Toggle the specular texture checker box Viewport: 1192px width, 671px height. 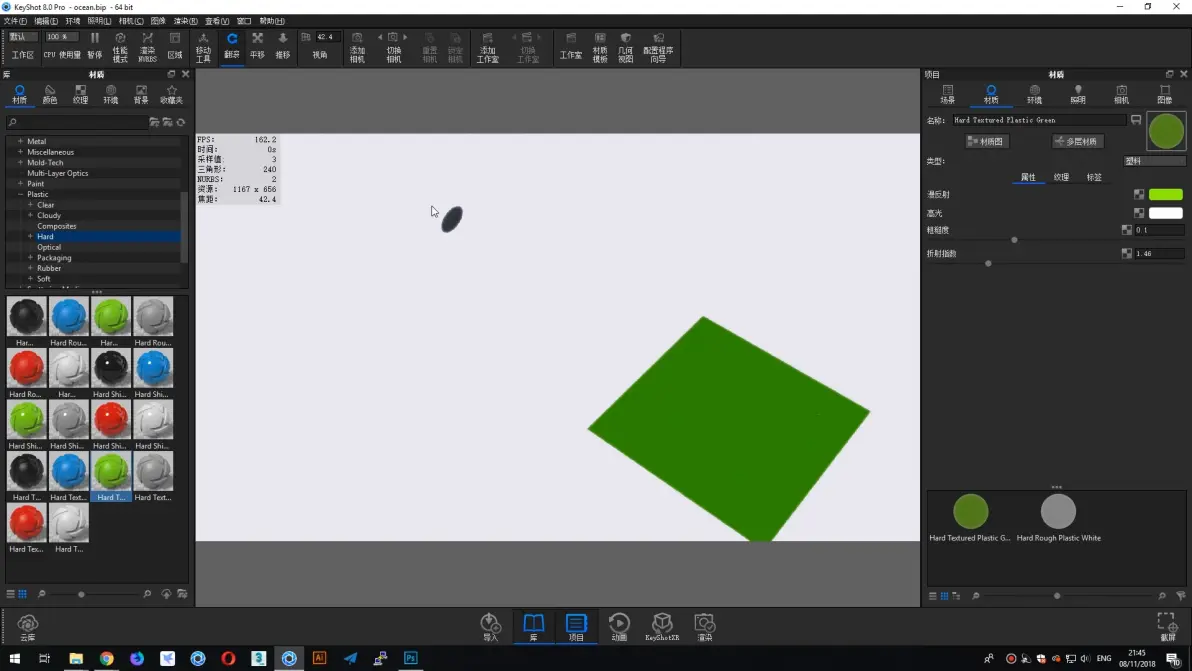(1139, 214)
